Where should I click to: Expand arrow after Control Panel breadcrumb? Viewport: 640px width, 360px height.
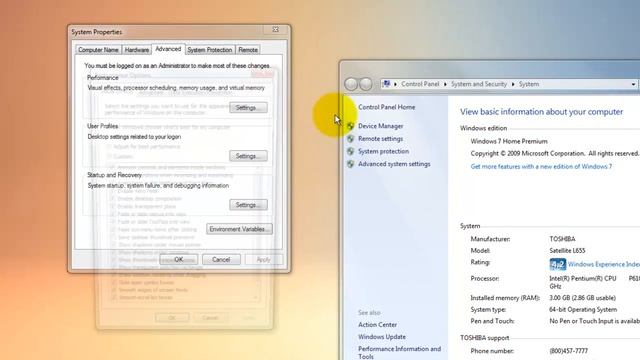pyautogui.click(x=445, y=84)
